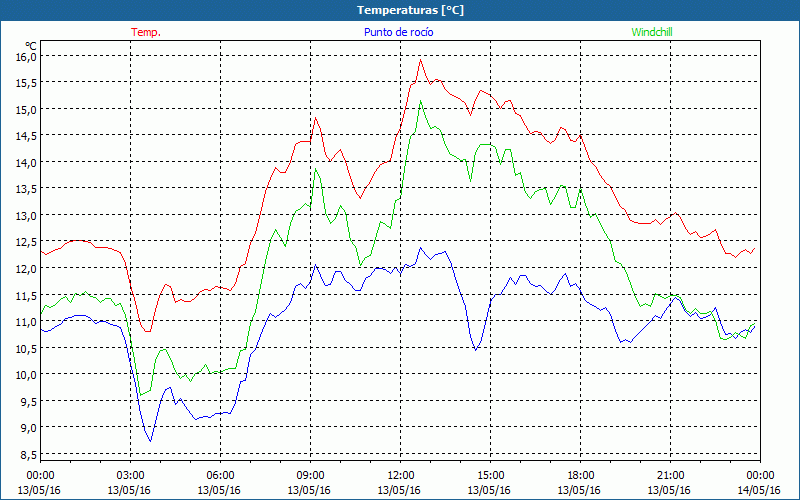Select the green 'Windchill' legend label
Image resolution: width=800 pixels, height=500 pixels.
(652, 32)
